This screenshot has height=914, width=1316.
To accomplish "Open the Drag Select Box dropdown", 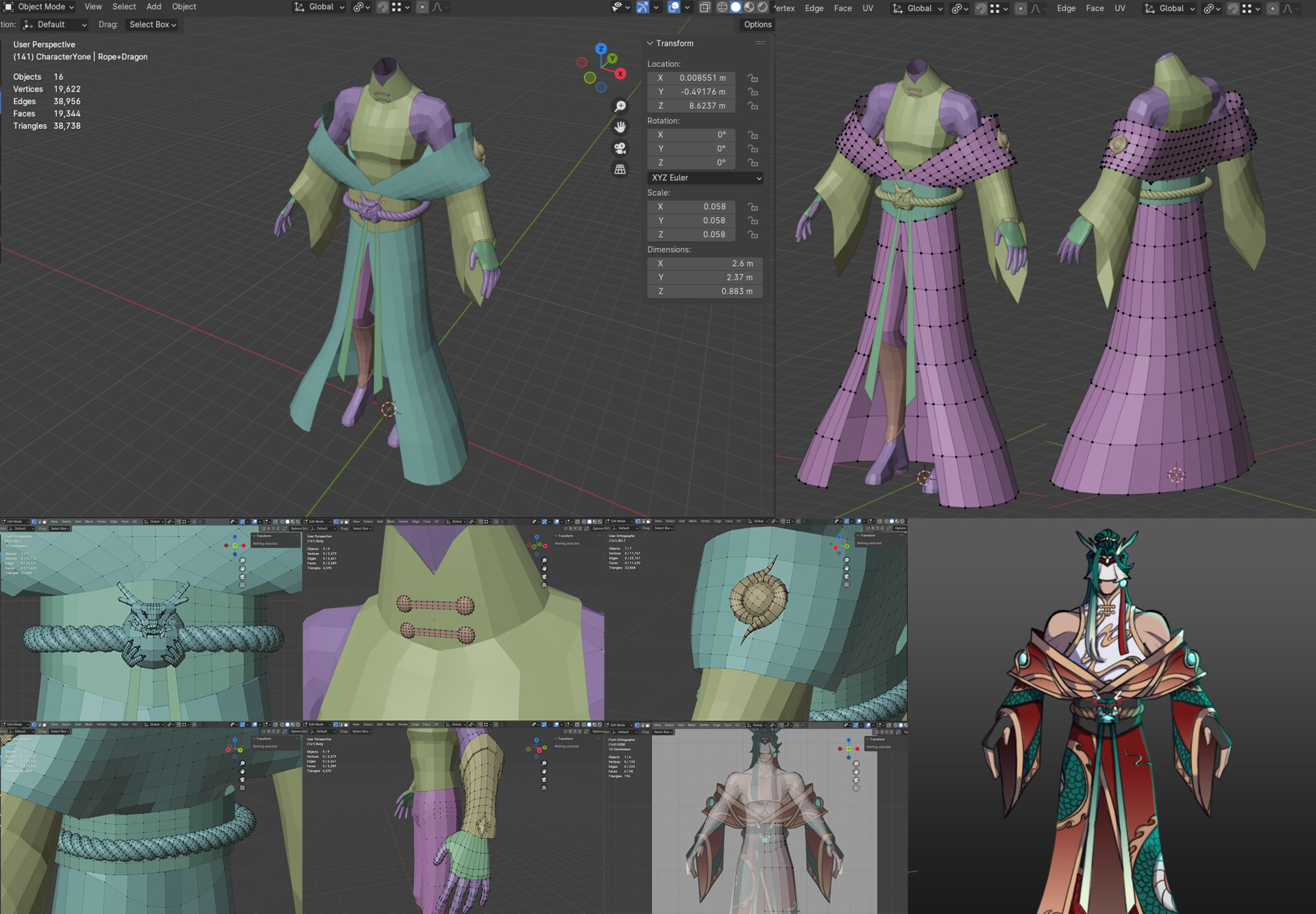I will (152, 25).
